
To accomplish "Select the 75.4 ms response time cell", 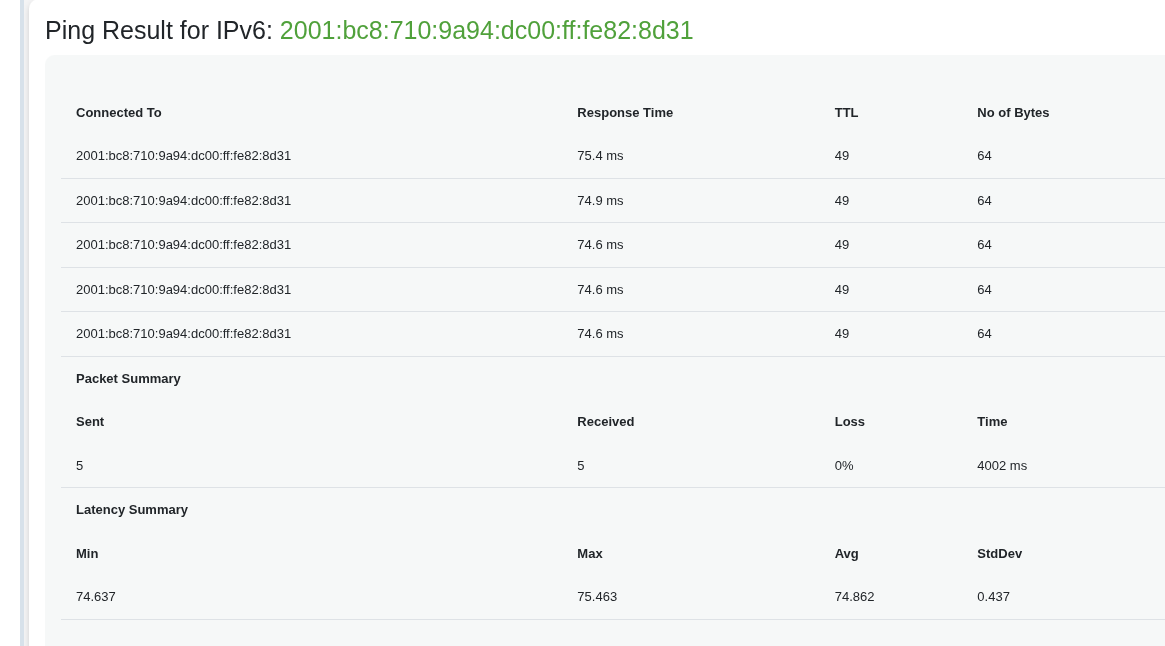I will (600, 156).
